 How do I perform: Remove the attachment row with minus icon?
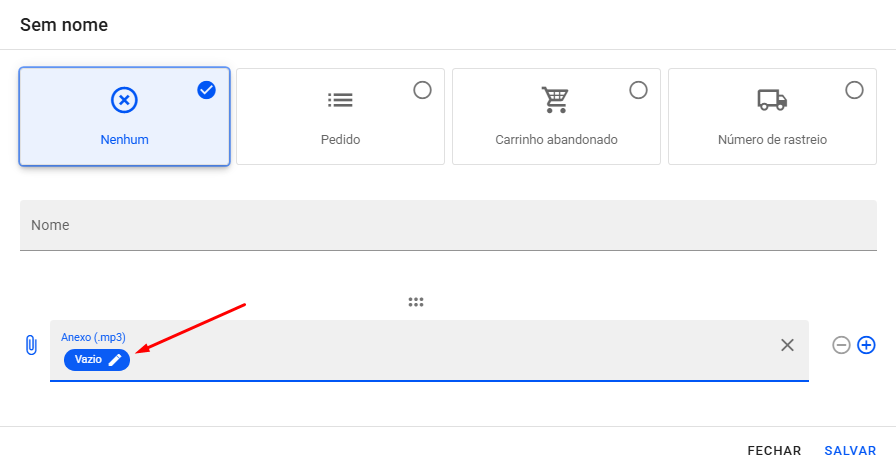coord(841,345)
